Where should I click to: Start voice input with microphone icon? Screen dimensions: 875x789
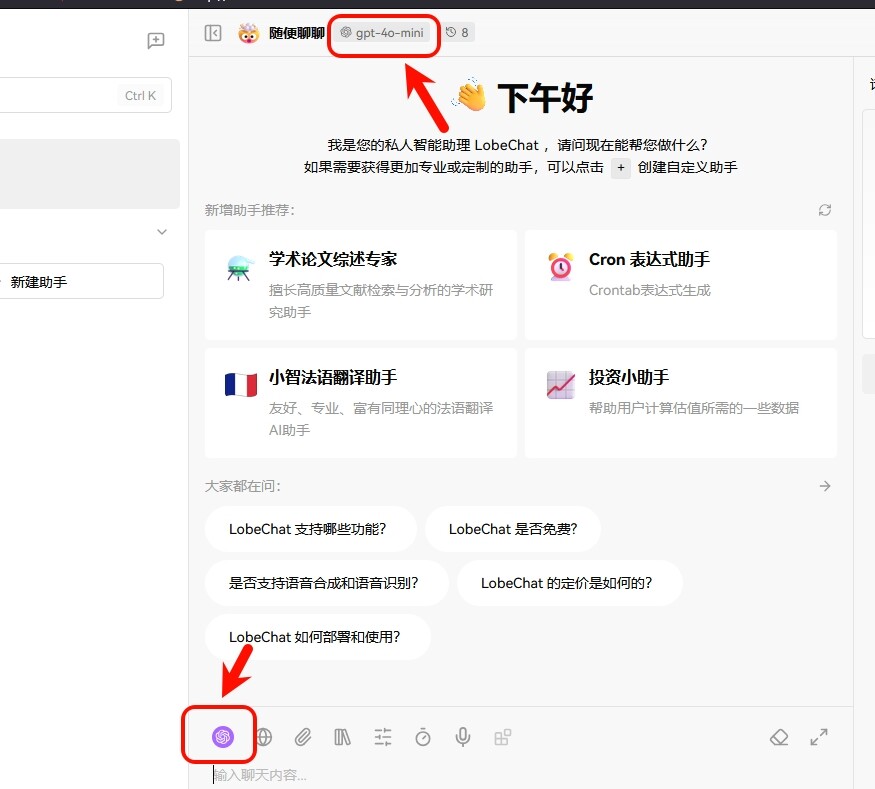463,737
